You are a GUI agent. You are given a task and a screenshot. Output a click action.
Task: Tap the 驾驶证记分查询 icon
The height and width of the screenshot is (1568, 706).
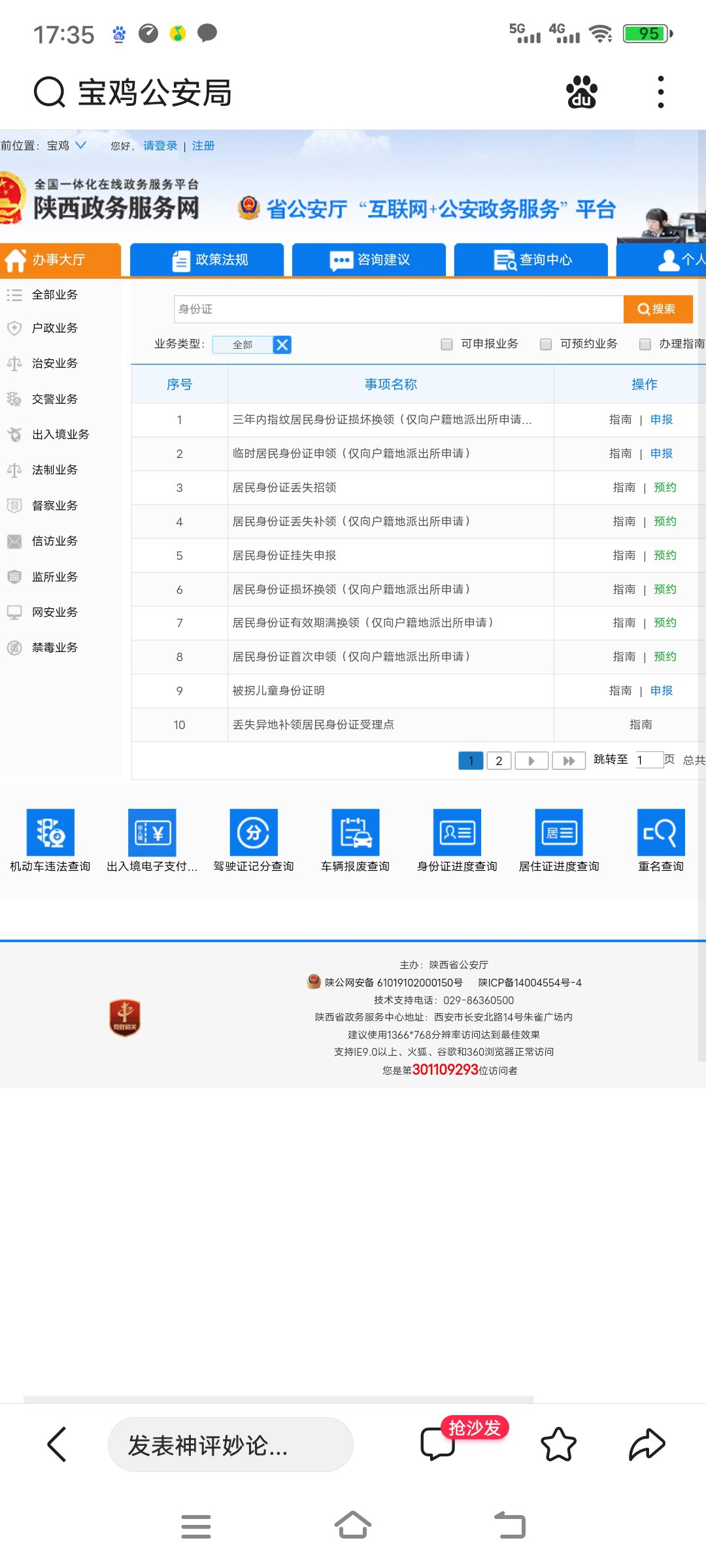(254, 832)
